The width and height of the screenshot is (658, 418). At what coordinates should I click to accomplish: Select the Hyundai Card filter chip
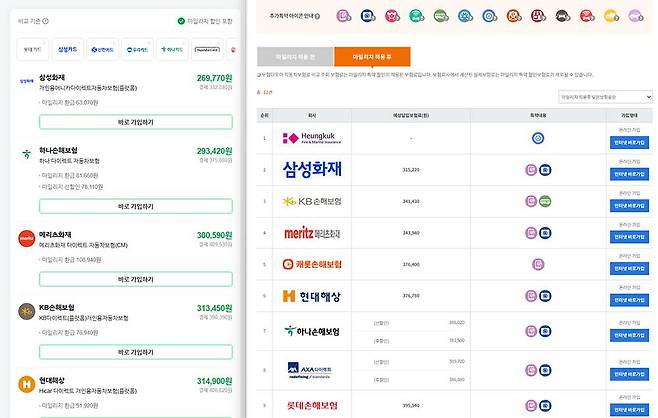point(207,50)
